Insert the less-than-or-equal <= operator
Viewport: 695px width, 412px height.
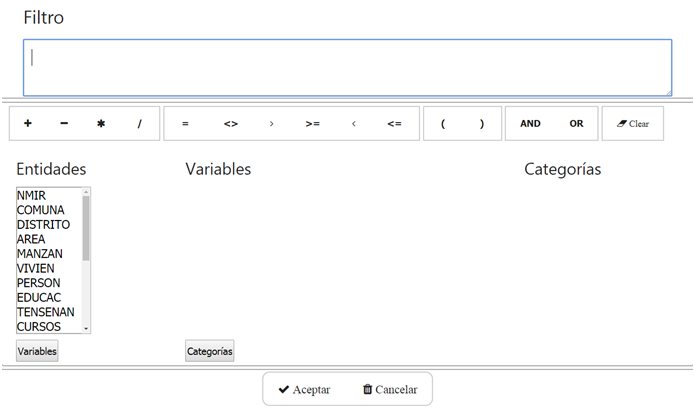pyautogui.click(x=394, y=124)
